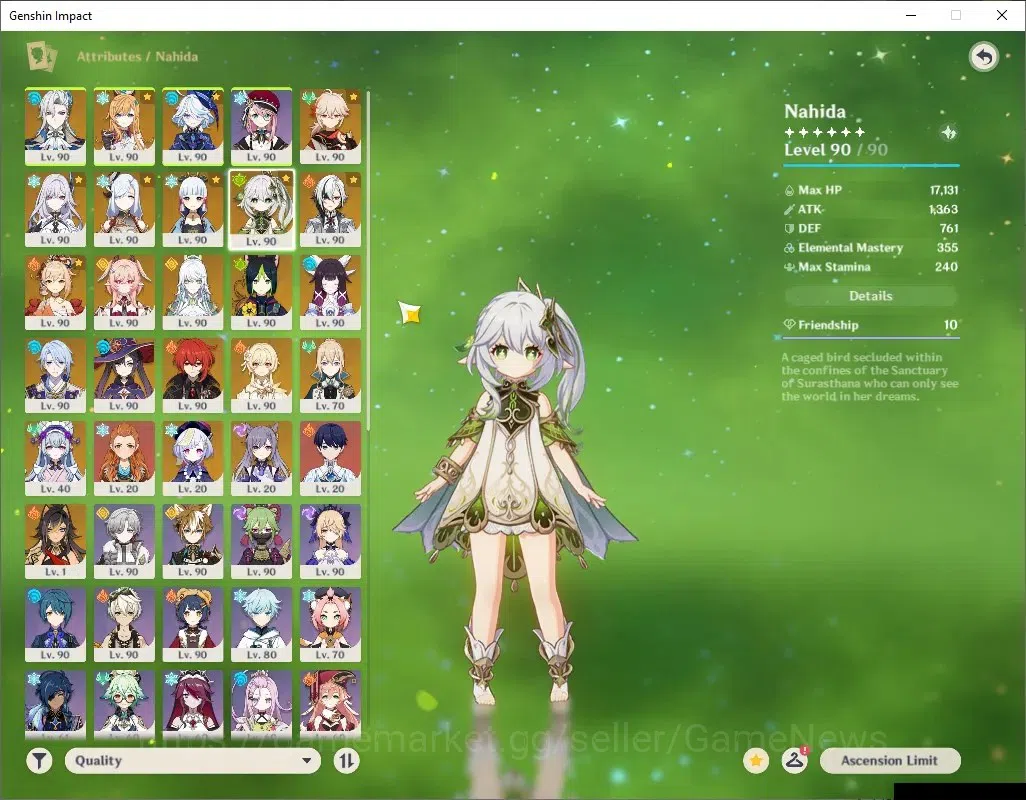Select Yanfei's character card
Image resolution: width=1026 pixels, height=800 pixels.
coord(330,703)
